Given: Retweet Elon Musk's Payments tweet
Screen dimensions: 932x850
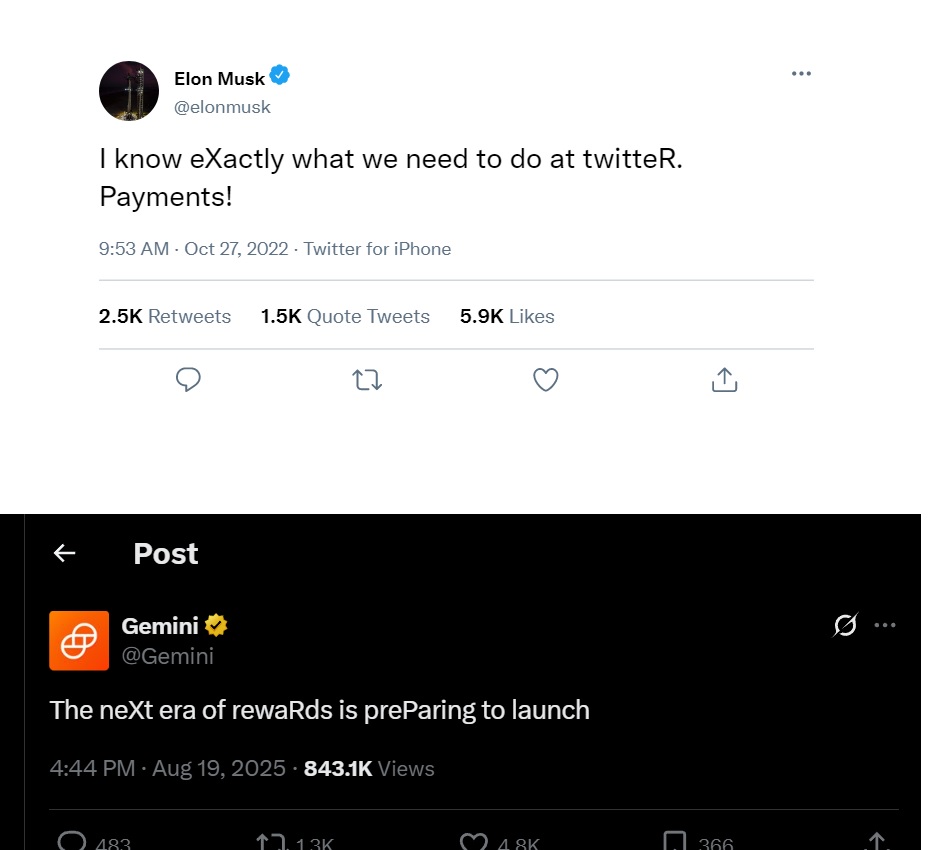Looking at the screenshot, I should (367, 380).
